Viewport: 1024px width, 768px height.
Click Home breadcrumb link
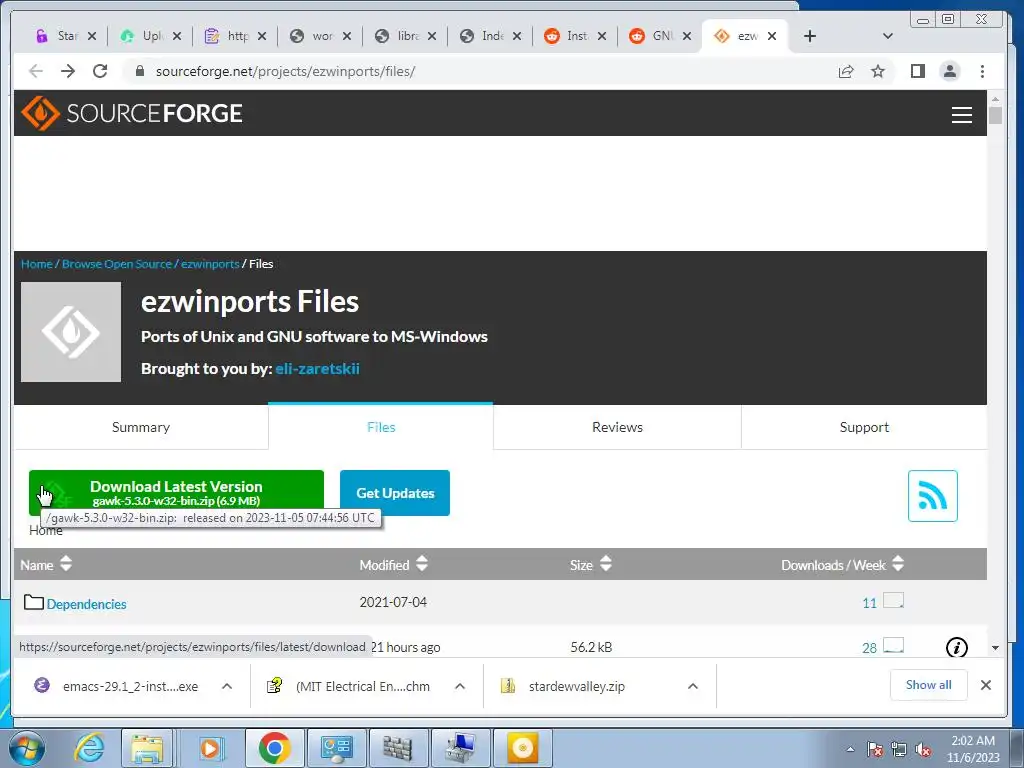[37, 264]
